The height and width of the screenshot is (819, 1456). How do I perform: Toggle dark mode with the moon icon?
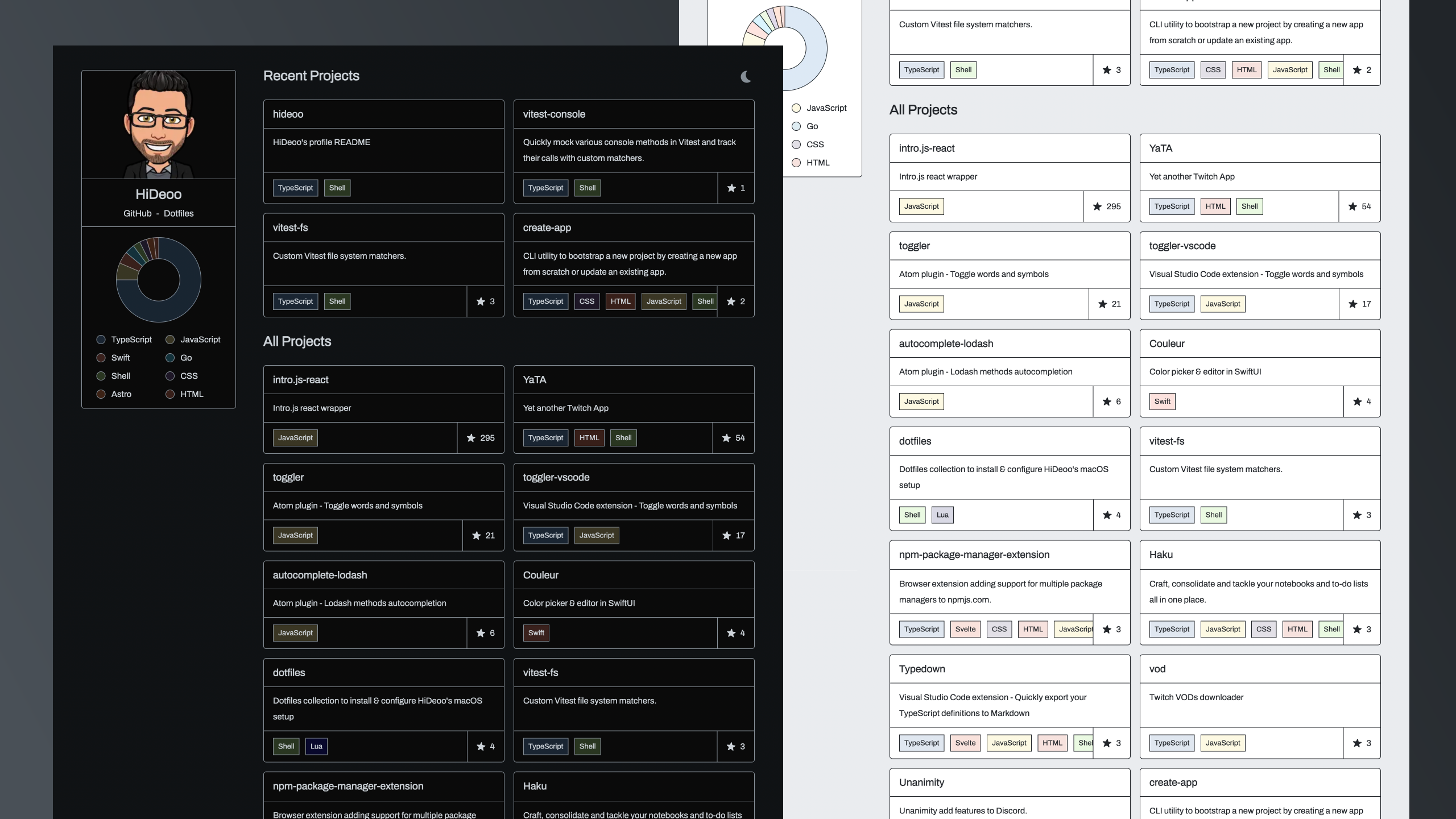746,76
